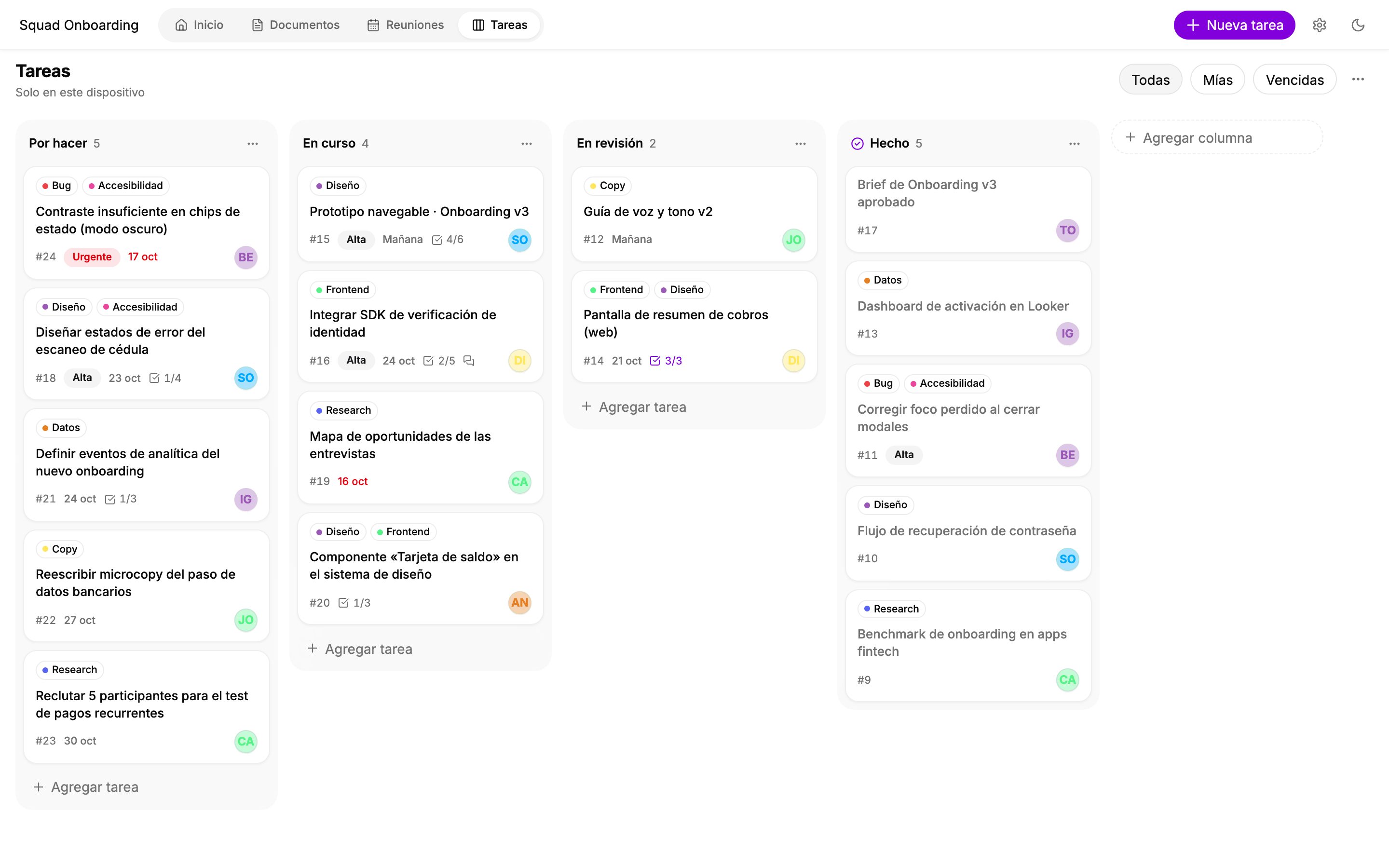The width and height of the screenshot is (1389, 868).
Task: Filter tasks by Vencidas
Action: (1294, 79)
